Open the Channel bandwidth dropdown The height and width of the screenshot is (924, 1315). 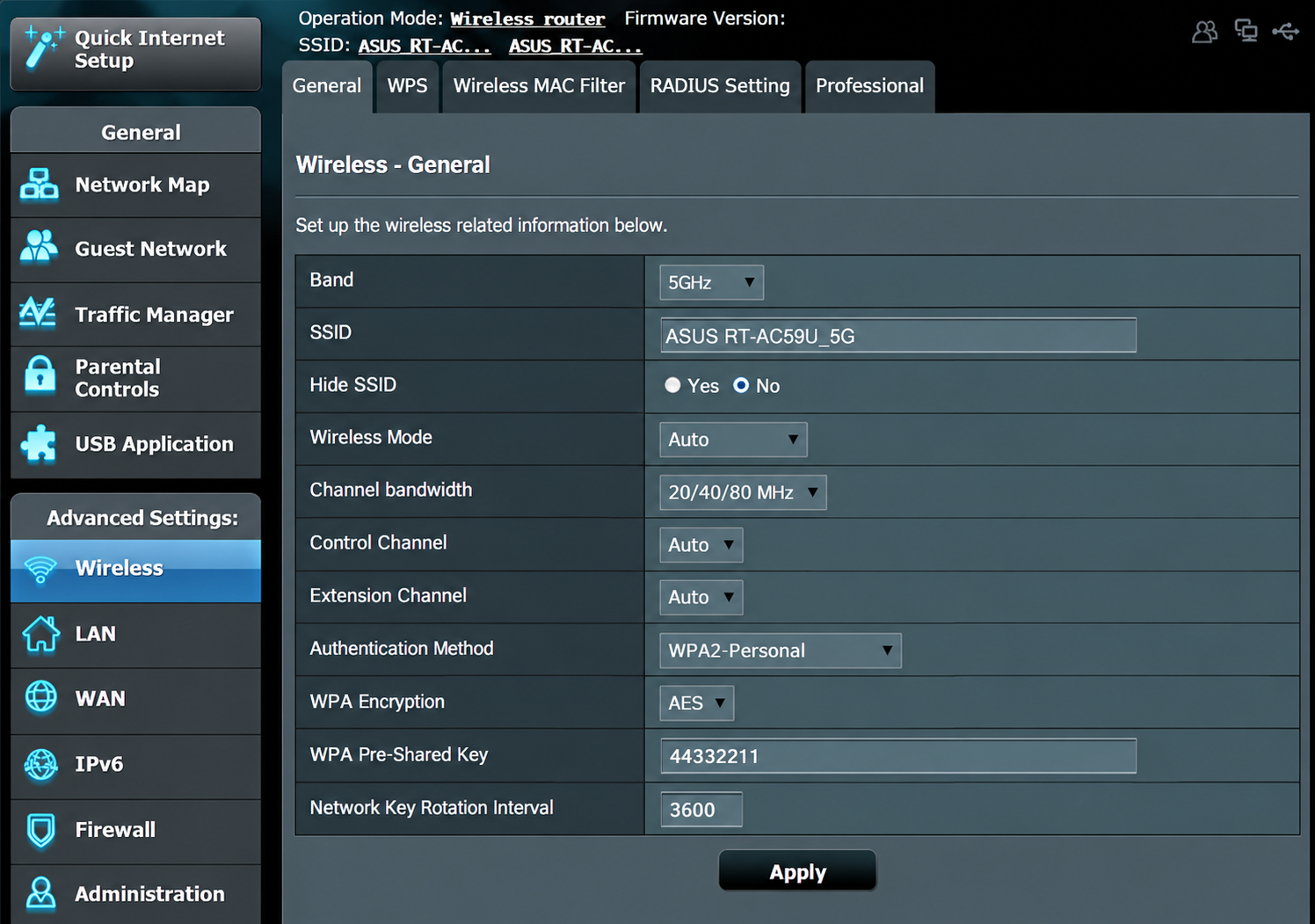[x=743, y=492]
